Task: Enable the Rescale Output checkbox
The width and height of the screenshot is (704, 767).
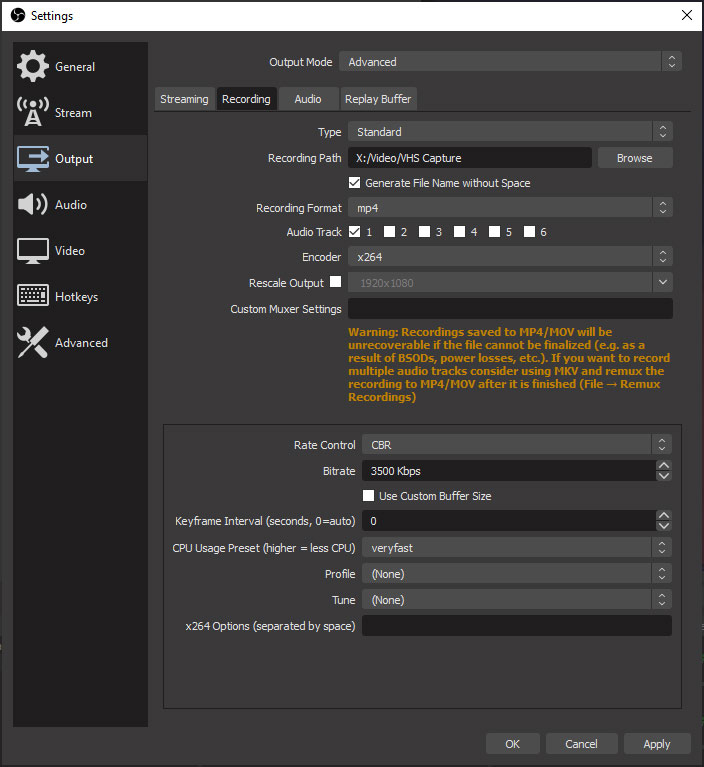Action: 336,282
